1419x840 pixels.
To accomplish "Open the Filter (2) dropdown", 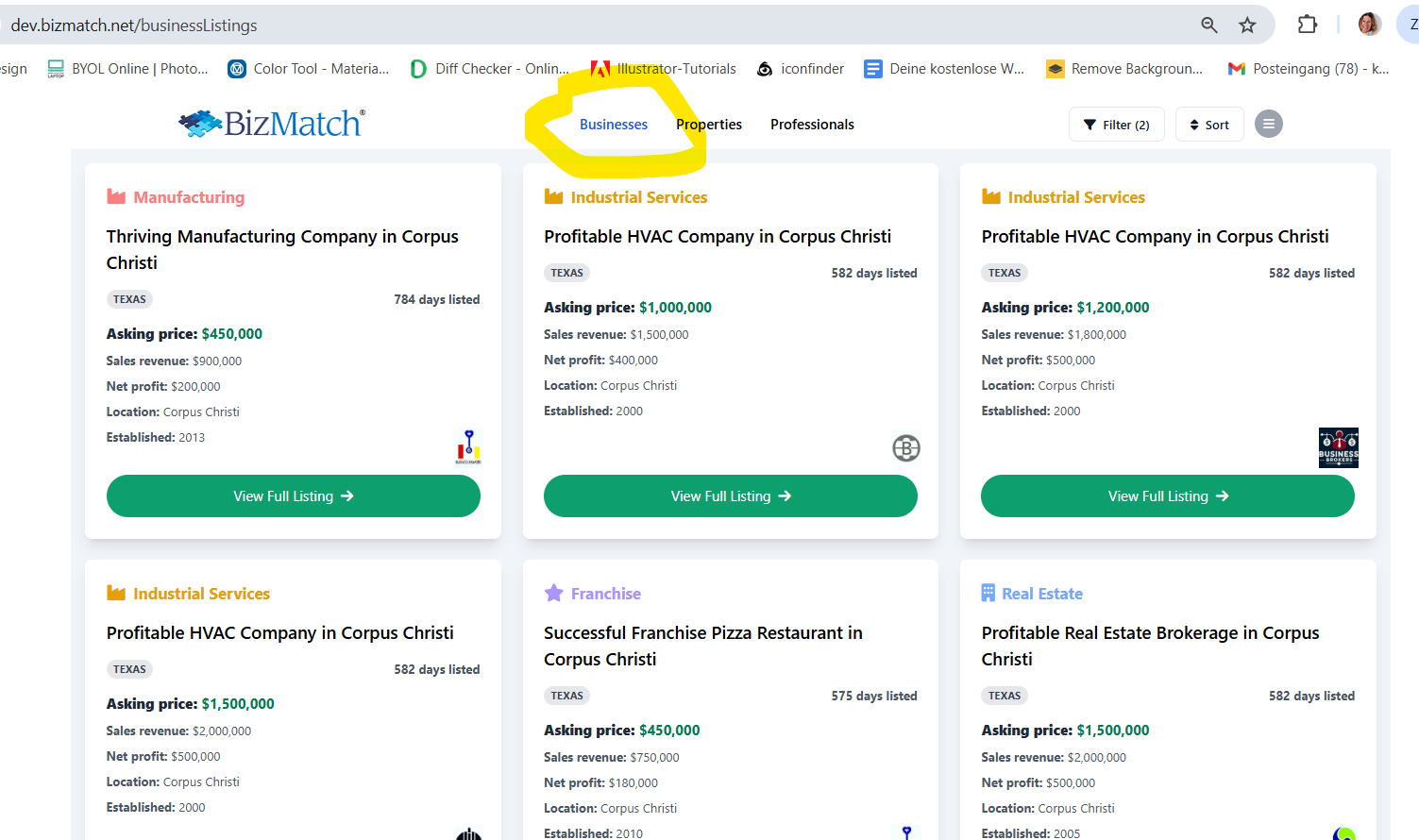I will click(x=1116, y=125).
